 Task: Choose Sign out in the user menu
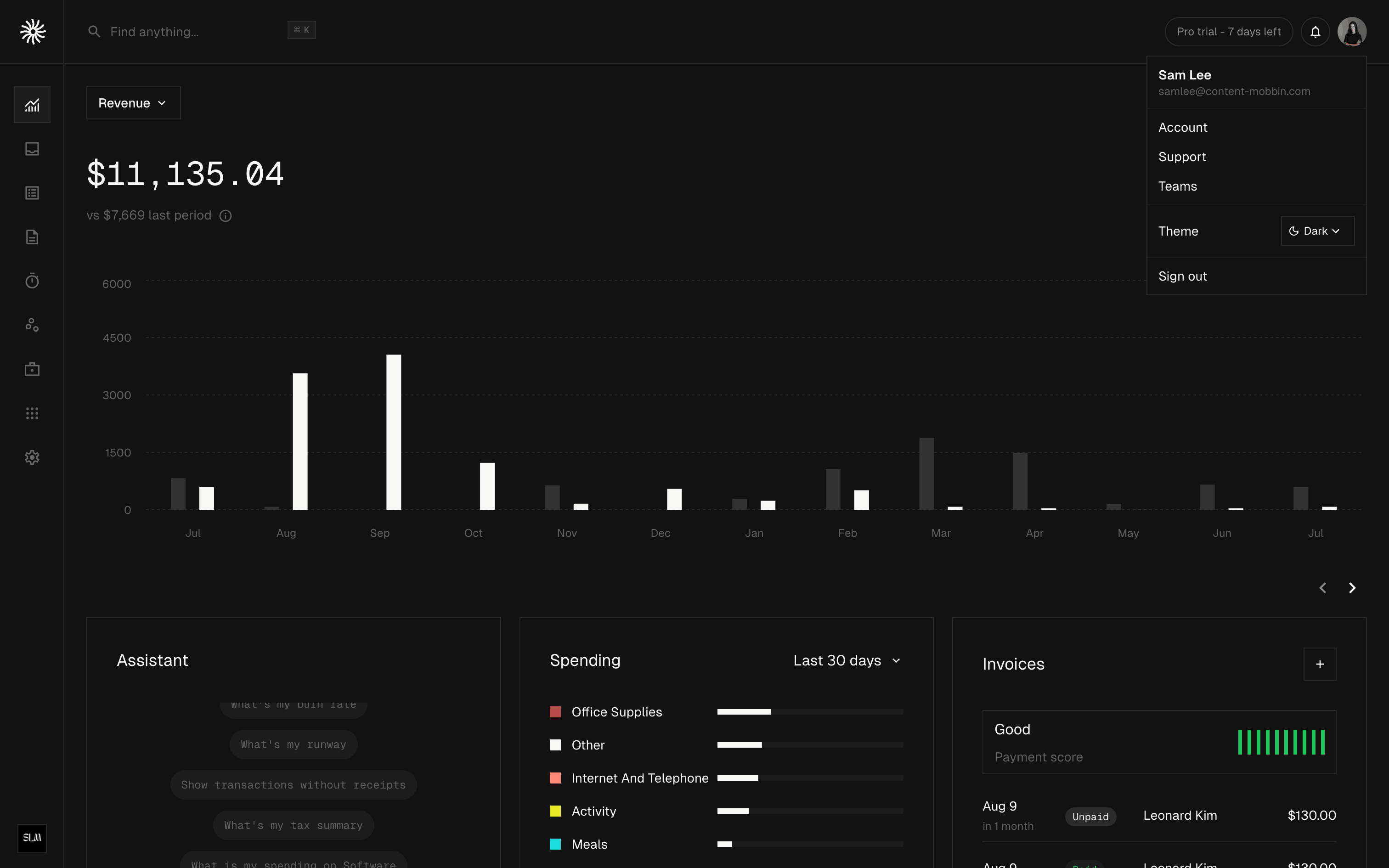tap(1182, 276)
